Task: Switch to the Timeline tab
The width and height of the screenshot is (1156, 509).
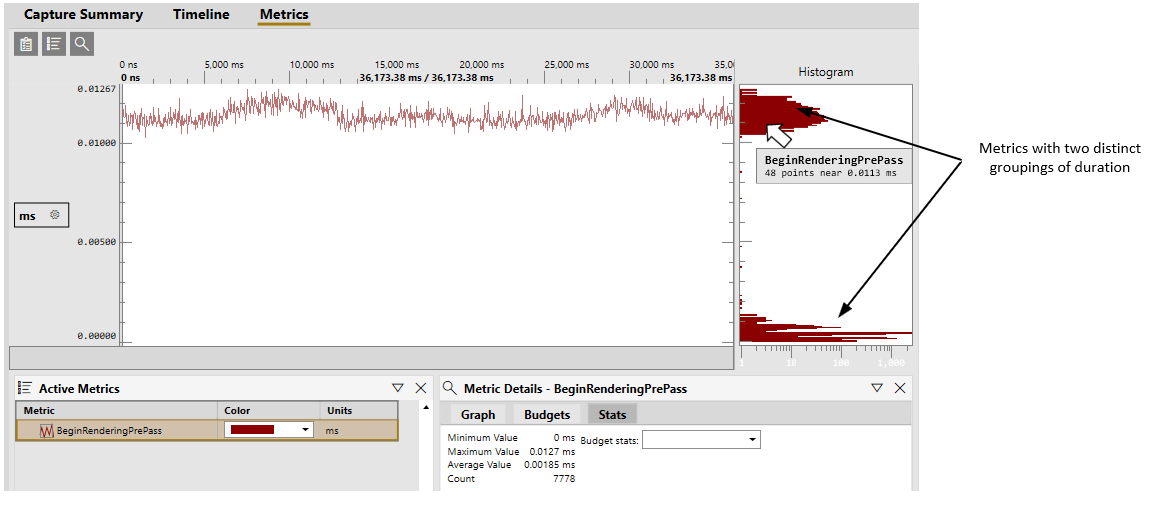Action: tap(201, 15)
